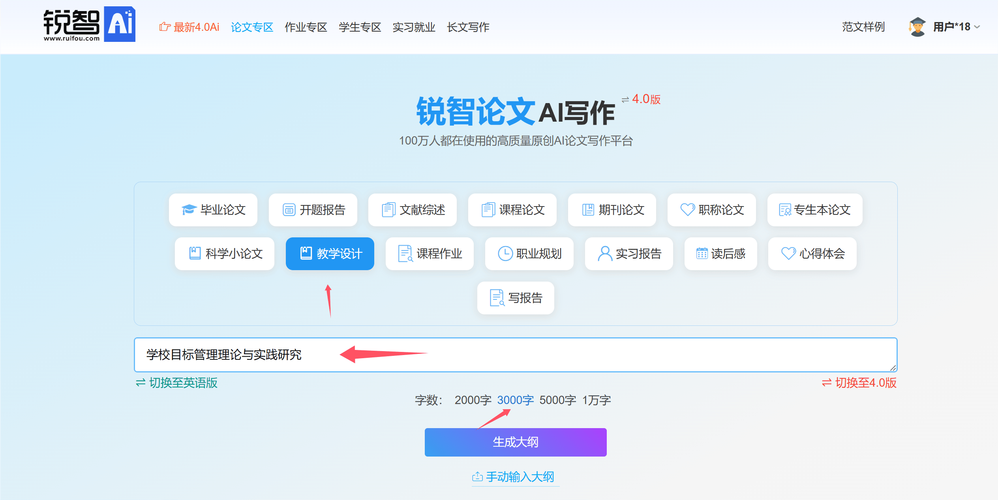Image resolution: width=998 pixels, height=500 pixels.
Task: Choose the 心得体会 option
Action: [x=812, y=254]
